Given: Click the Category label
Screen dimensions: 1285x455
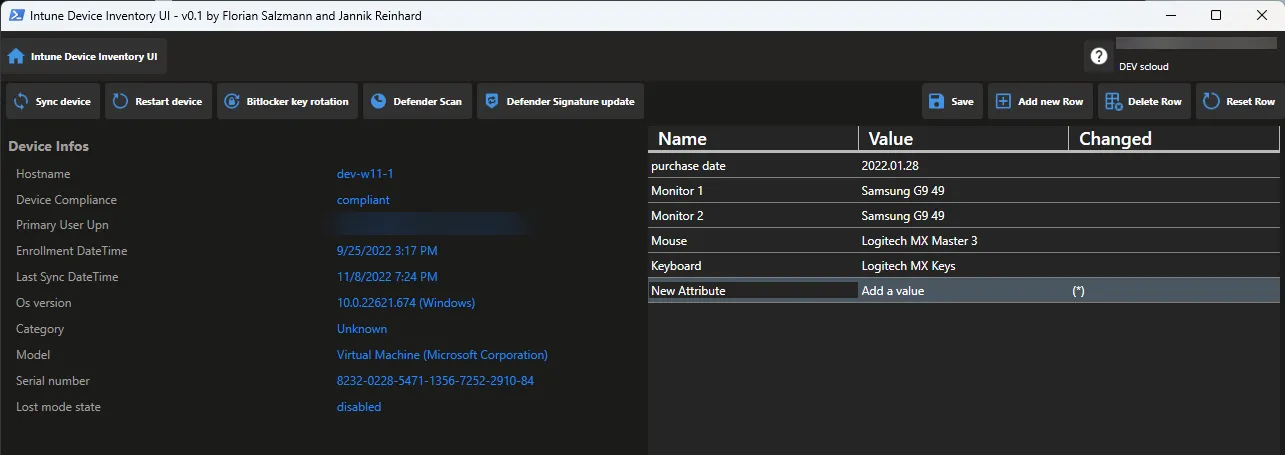Looking at the screenshot, I should [x=40, y=329].
